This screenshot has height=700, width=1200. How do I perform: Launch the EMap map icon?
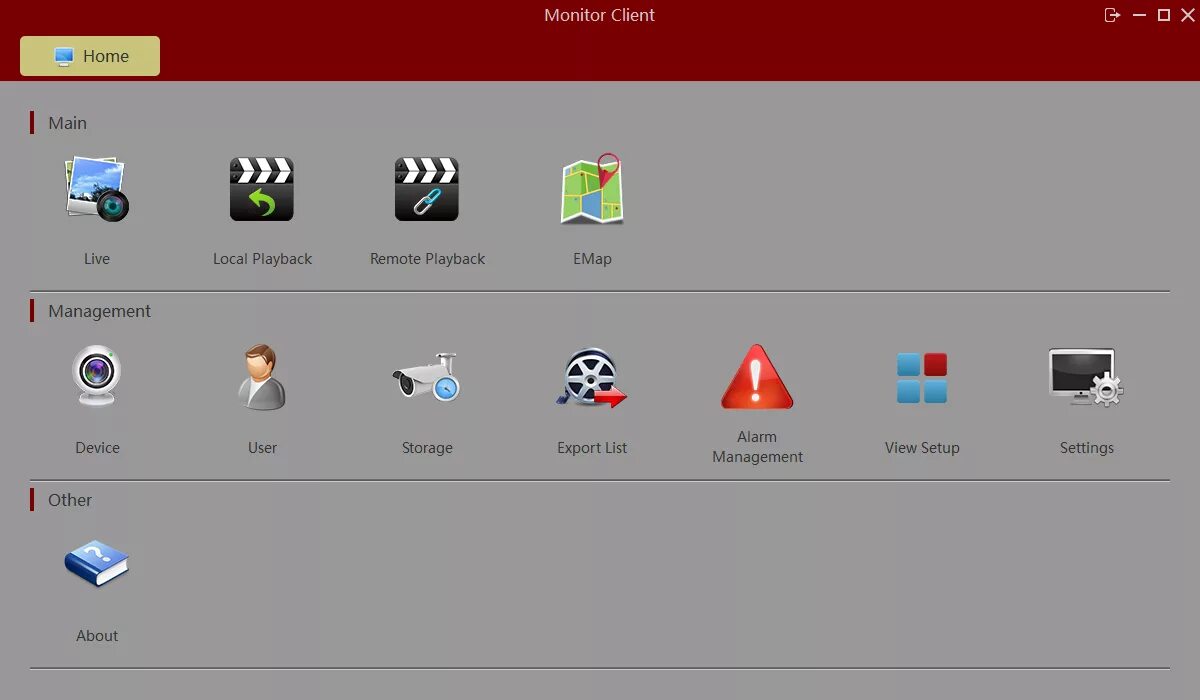coord(592,189)
